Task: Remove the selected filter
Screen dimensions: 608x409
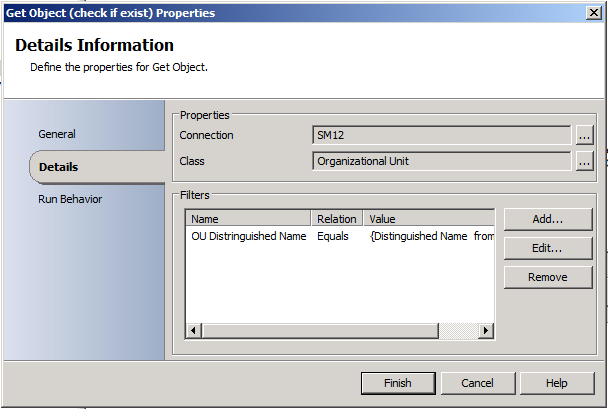Action: tap(548, 277)
